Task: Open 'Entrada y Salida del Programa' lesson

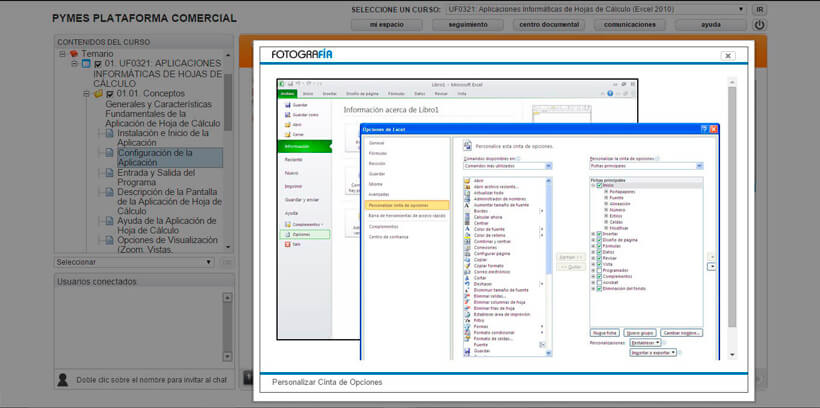Action: pos(156,177)
